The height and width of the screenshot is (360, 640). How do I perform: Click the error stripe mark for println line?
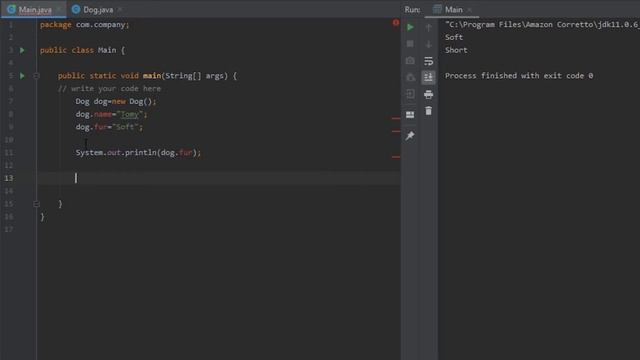coord(396,157)
